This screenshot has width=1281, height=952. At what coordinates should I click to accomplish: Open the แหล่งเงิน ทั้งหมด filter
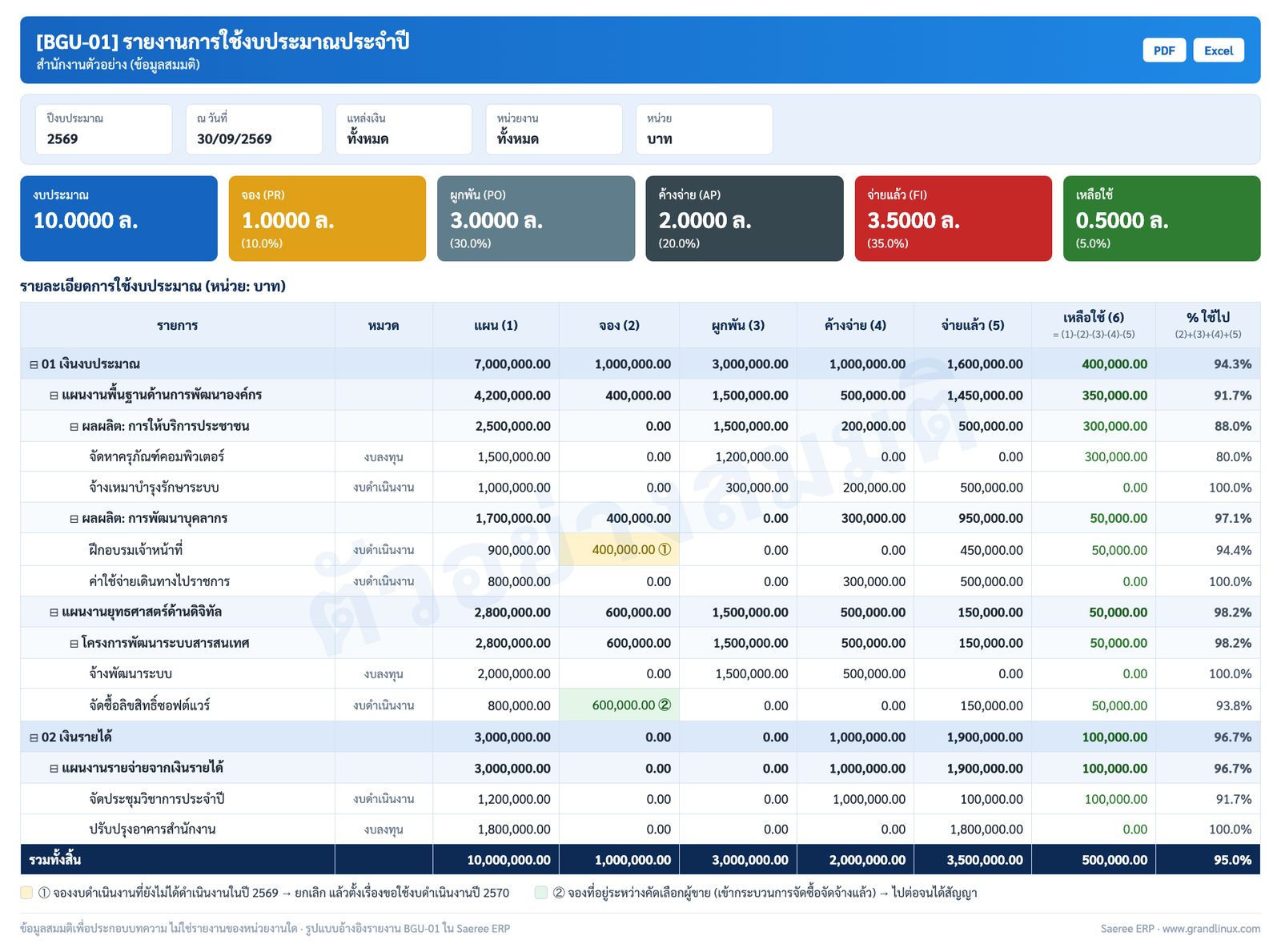point(404,129)
